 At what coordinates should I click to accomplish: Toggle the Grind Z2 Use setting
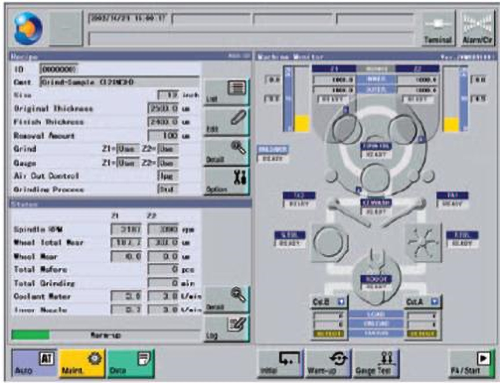(168, 149)
